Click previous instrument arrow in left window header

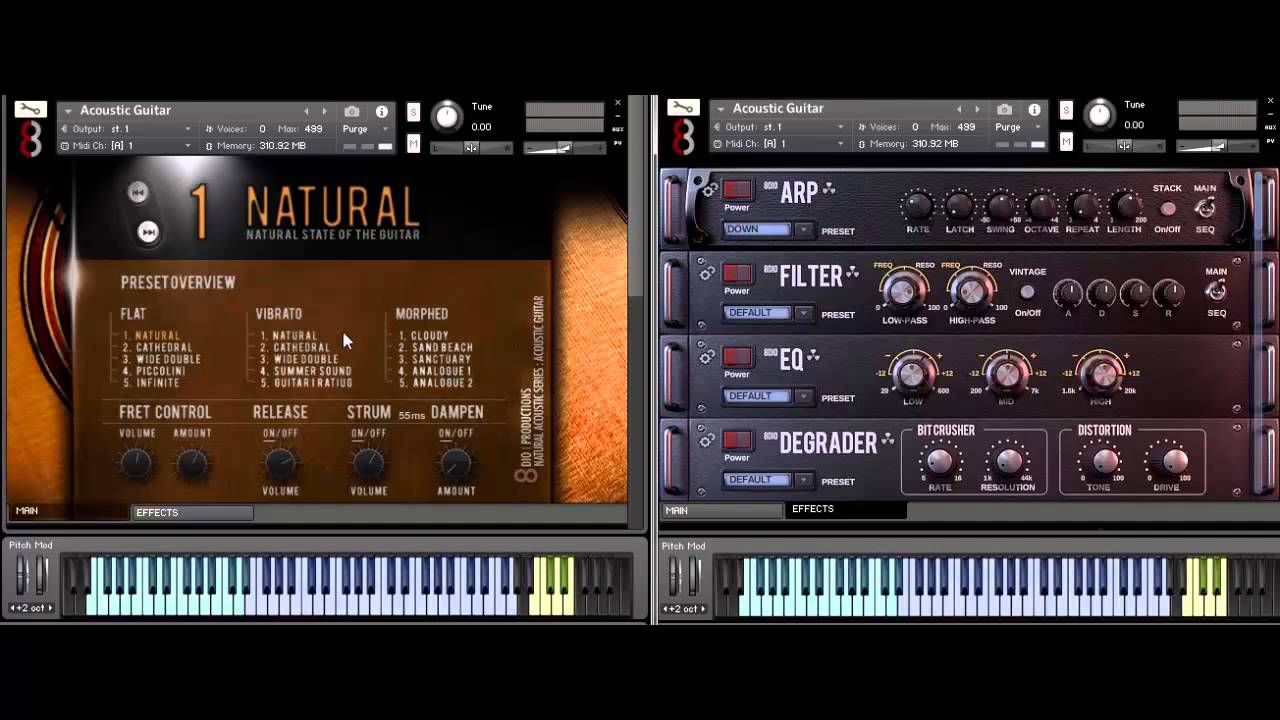[307, 111]
